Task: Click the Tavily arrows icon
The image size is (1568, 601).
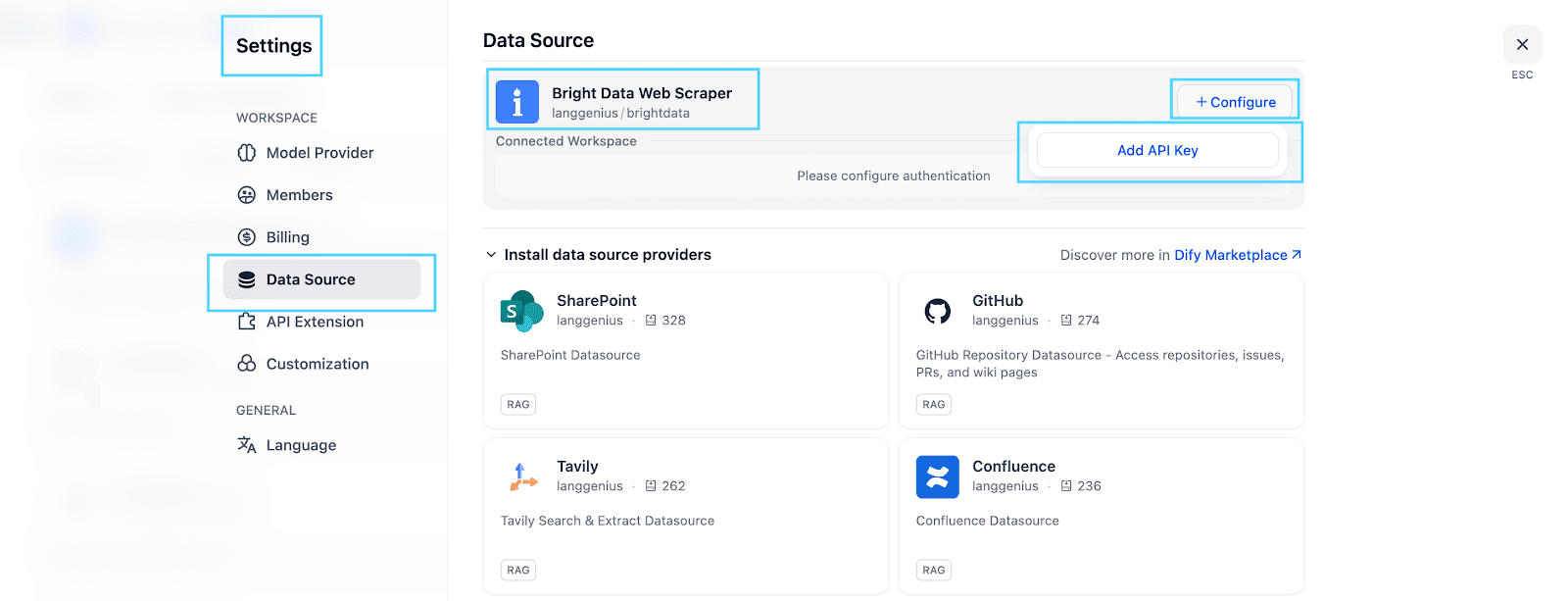Action: click(x=522, y=476)
